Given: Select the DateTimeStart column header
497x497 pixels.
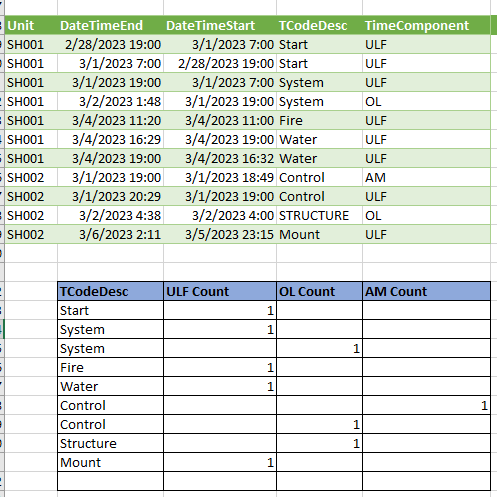Looking at the screenshot, I should pyautogui.click(x=220, y=25).
